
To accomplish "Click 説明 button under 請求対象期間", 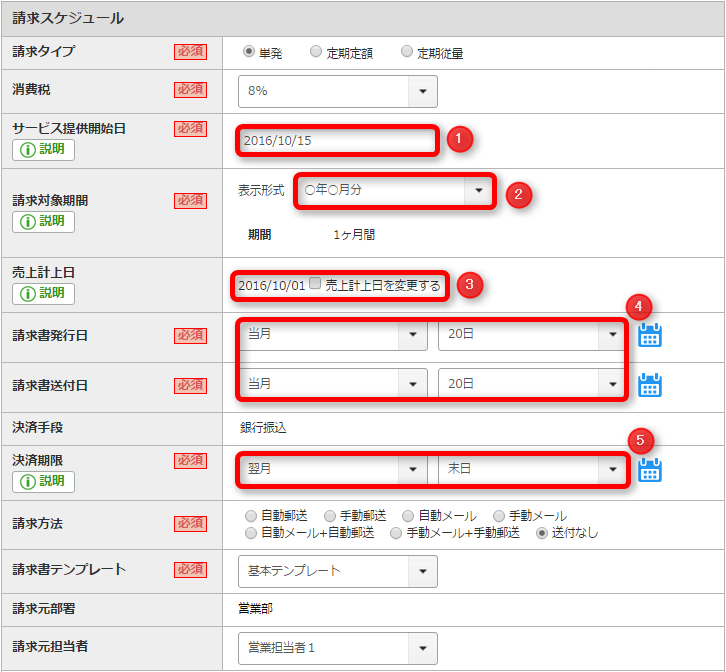I will pos(43,221).
